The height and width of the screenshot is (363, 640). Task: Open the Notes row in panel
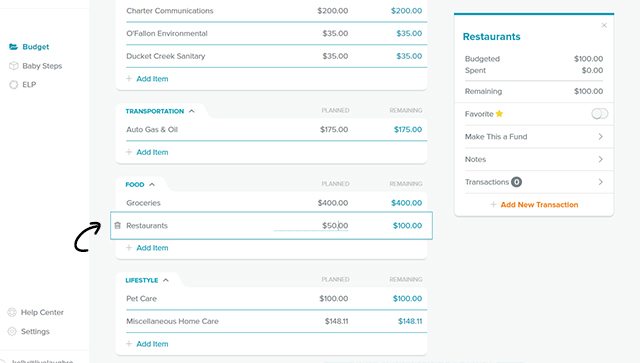(x=533, y=159)
